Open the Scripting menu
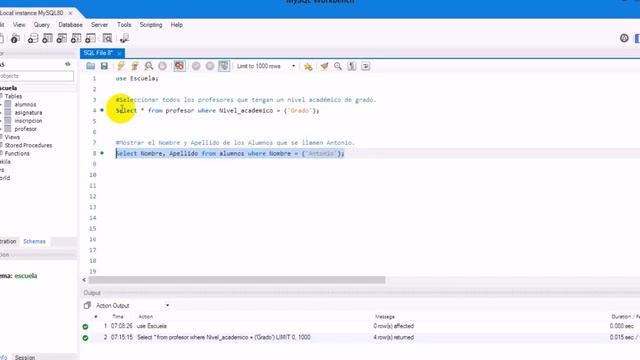This screenshot has height=360, width=640. tap(151, 25)
